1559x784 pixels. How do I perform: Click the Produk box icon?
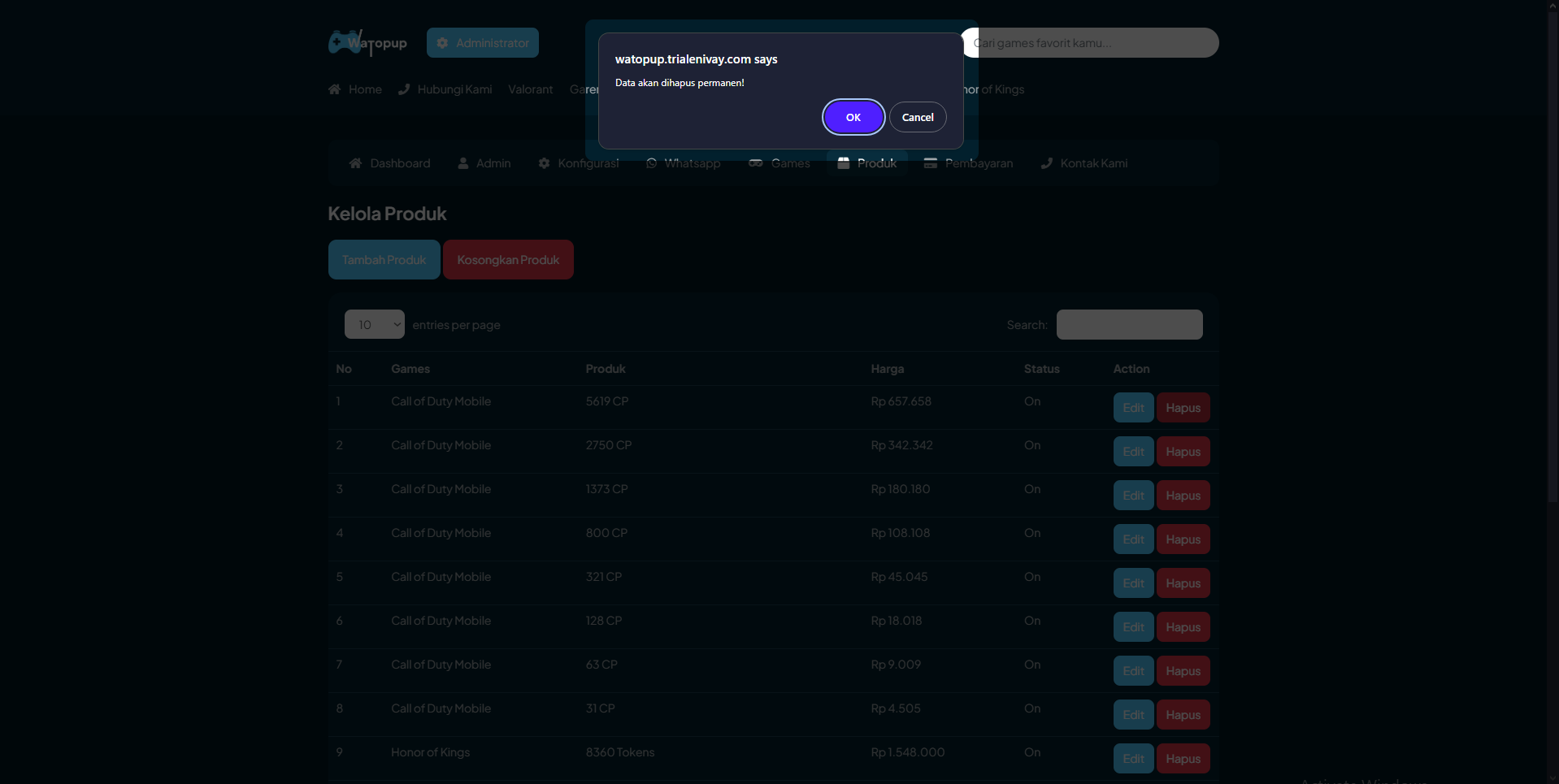pyautogui.click(x=844, y=163)
